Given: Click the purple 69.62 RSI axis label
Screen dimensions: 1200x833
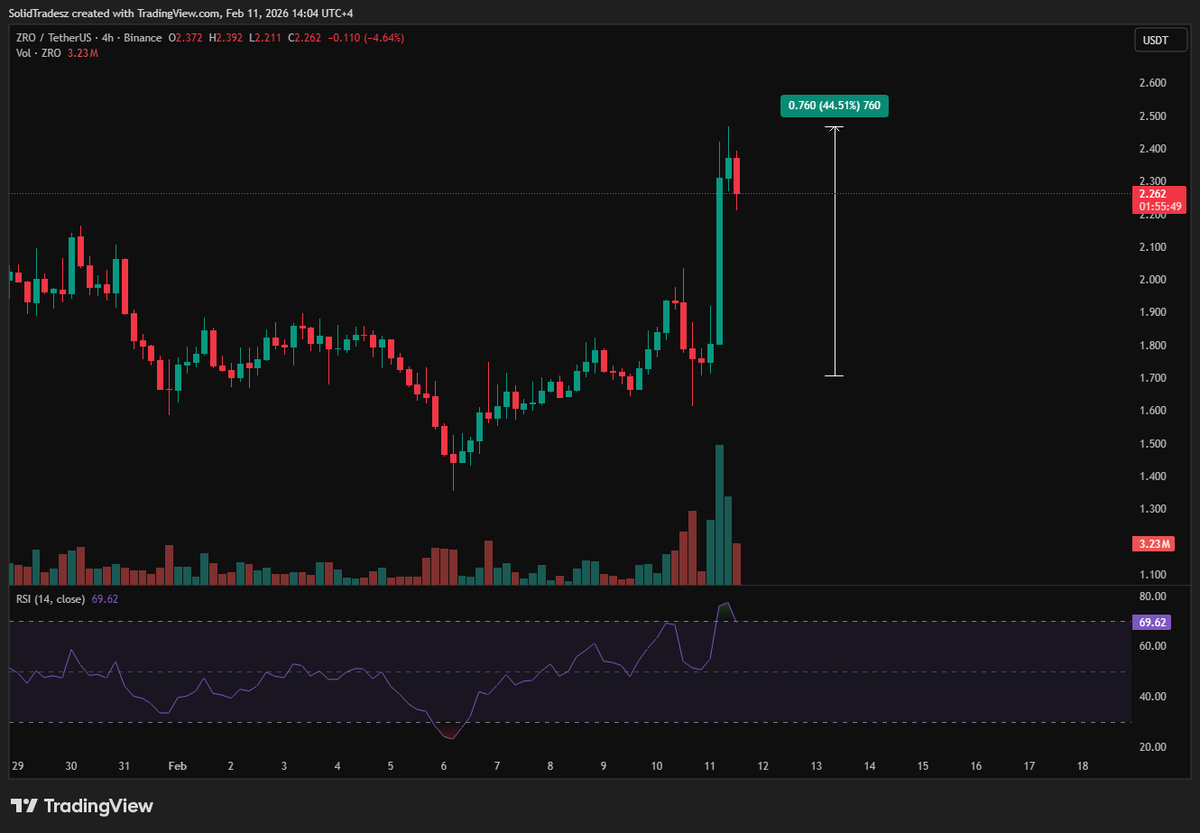Looking at the screenshot, I should tap(1153, 622).
